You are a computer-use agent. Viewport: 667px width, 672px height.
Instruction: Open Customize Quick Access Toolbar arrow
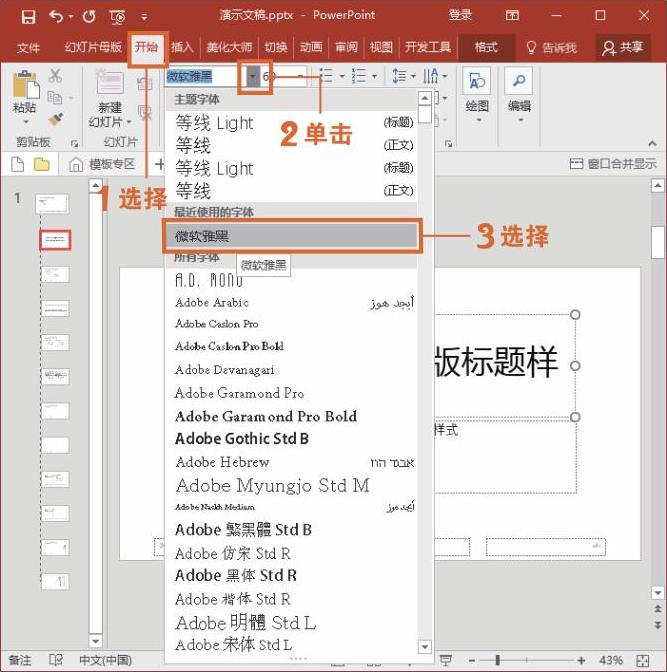[144, 17]
